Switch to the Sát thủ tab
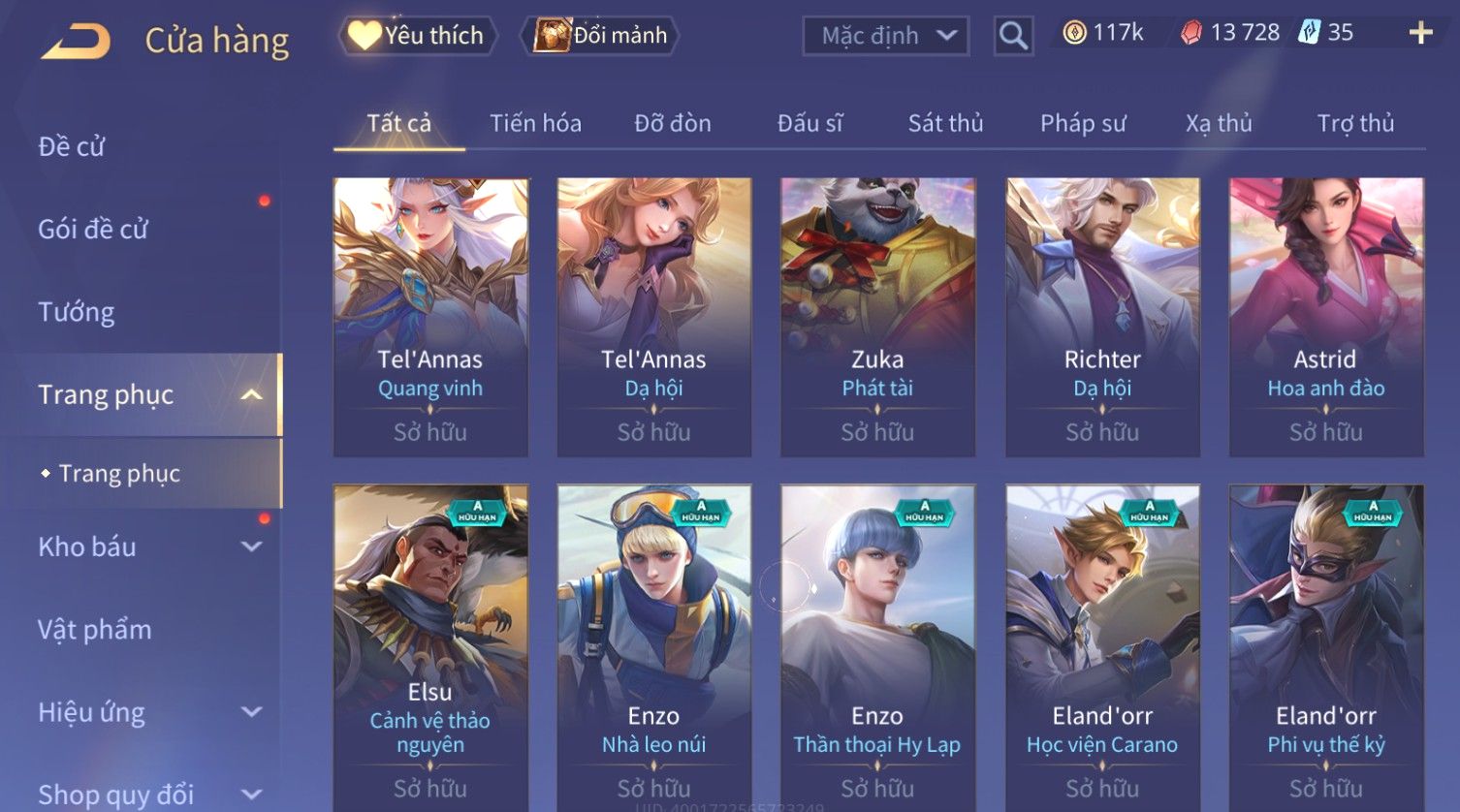 click(x=945, y=123)
